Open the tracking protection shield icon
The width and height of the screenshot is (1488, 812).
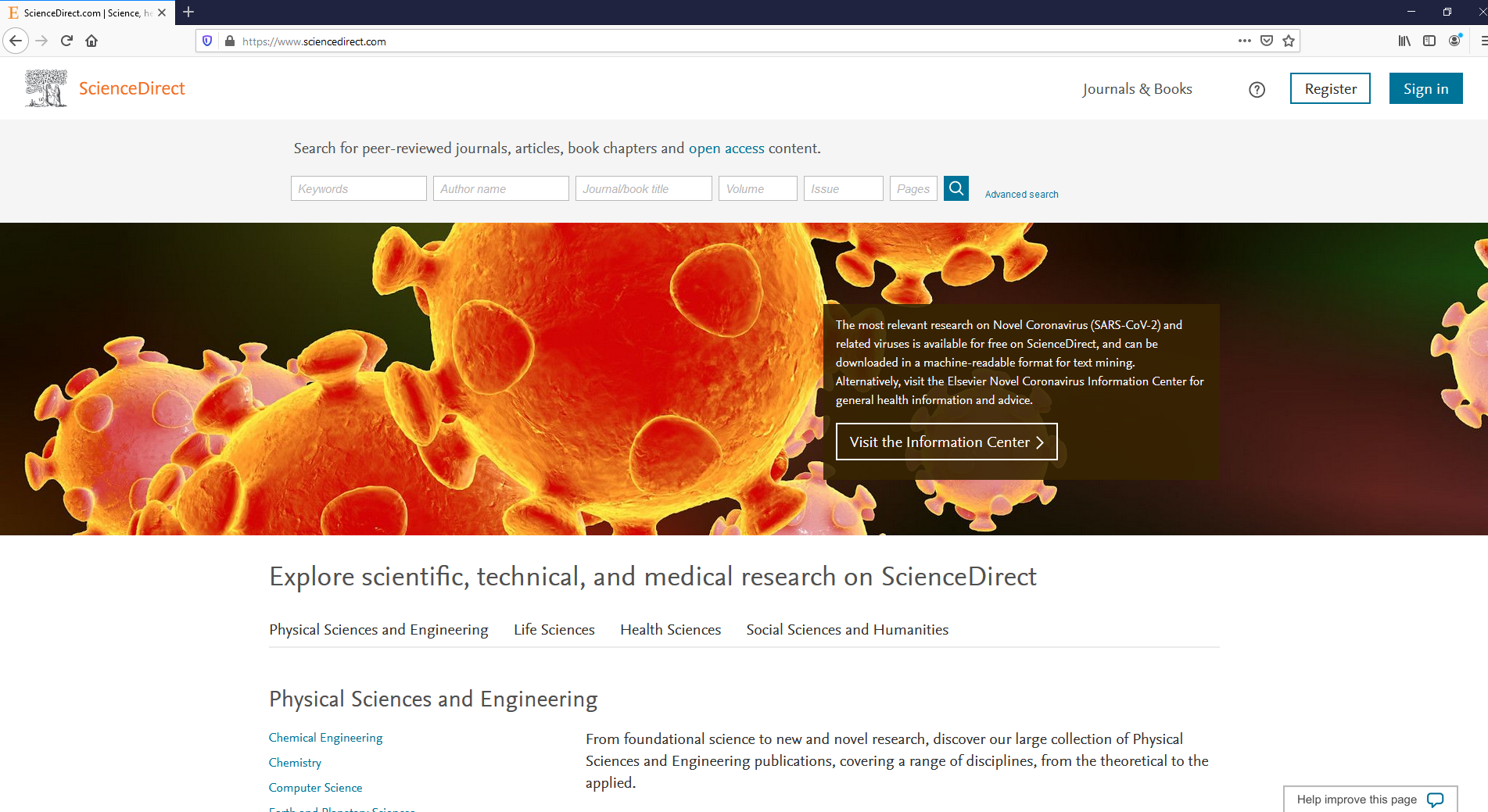[x=207, y=41]
